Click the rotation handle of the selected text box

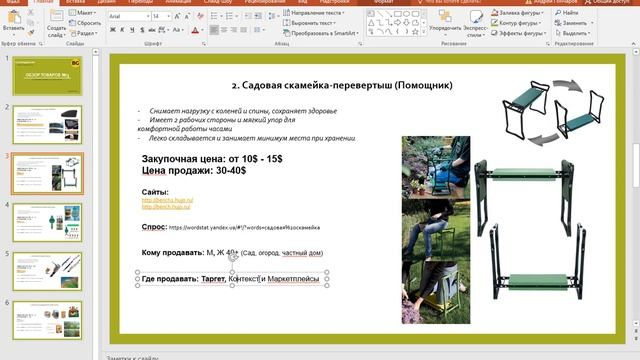[x=232, y=257]
